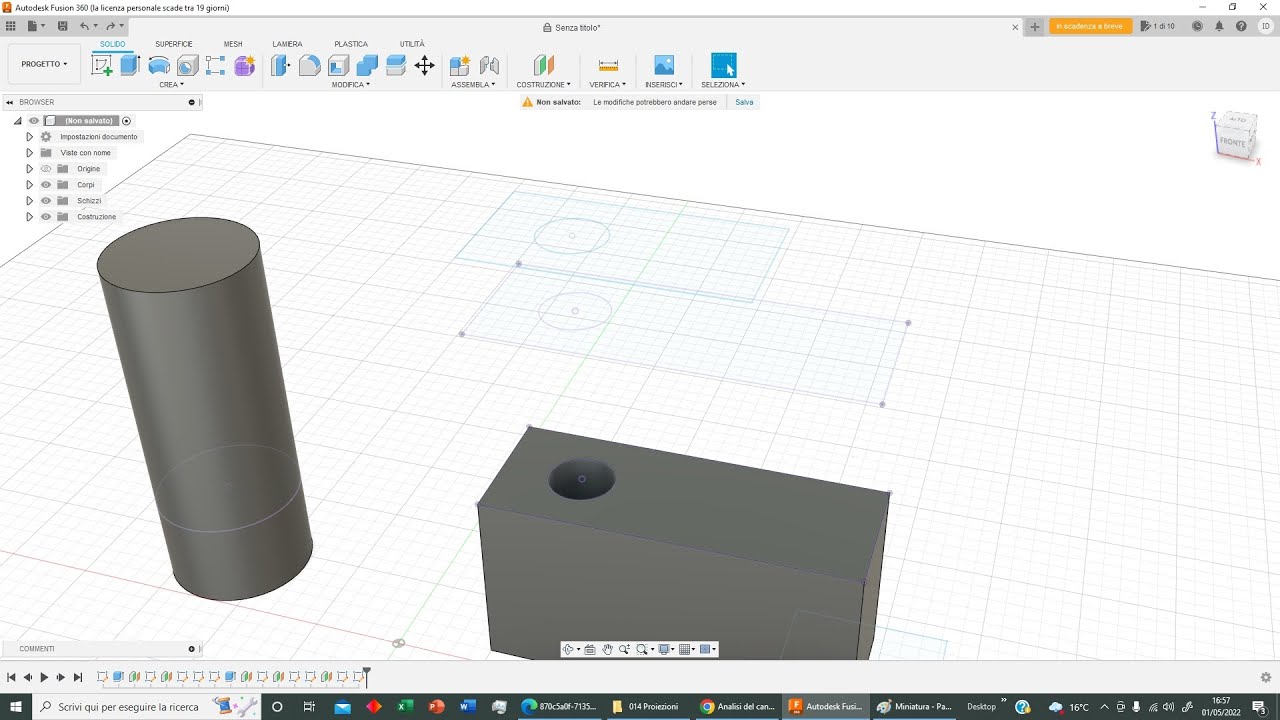
Task: Select the New Component tool
Action: [x=460, y=66]
